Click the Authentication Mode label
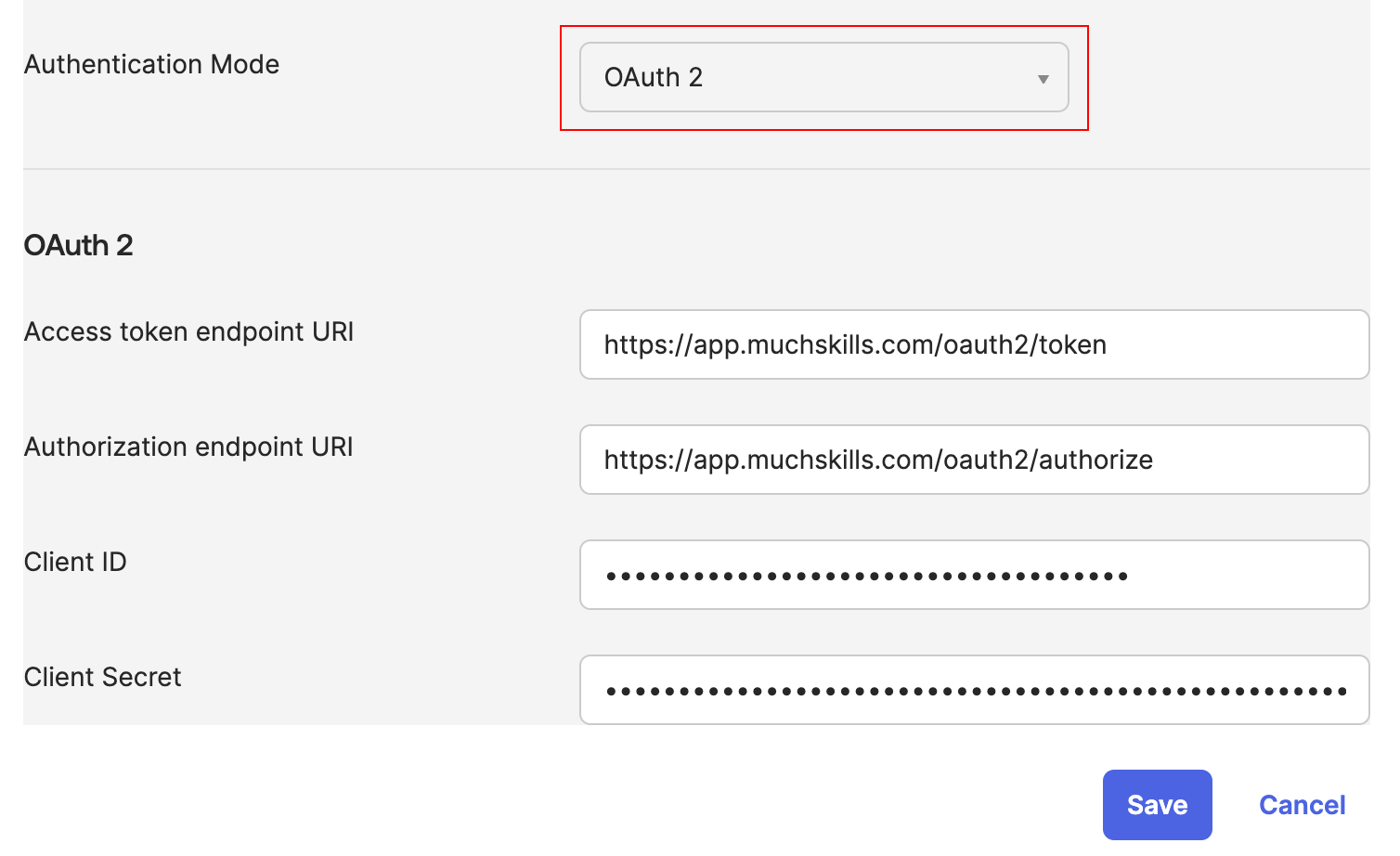 click(x=151, y=64)
